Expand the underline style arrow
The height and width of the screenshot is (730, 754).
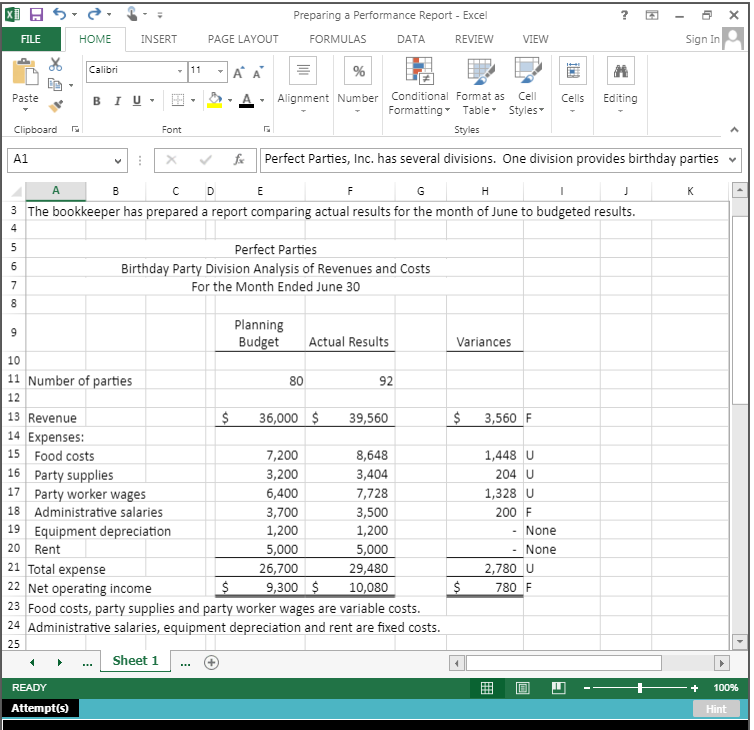coord(152,101)
